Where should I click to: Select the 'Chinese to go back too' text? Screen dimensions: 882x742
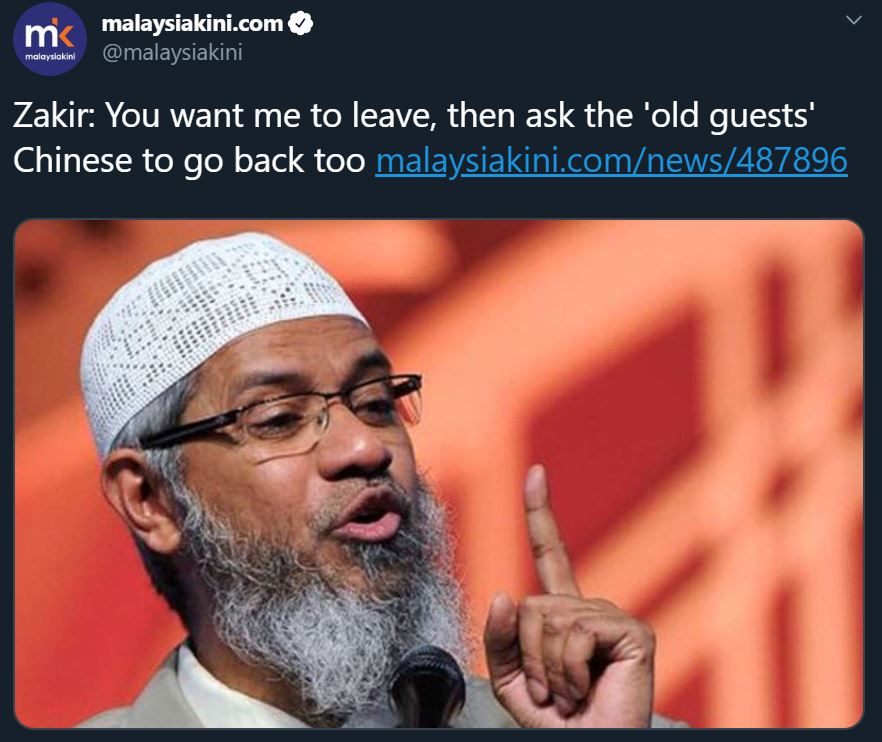click(x=189, y=161)
